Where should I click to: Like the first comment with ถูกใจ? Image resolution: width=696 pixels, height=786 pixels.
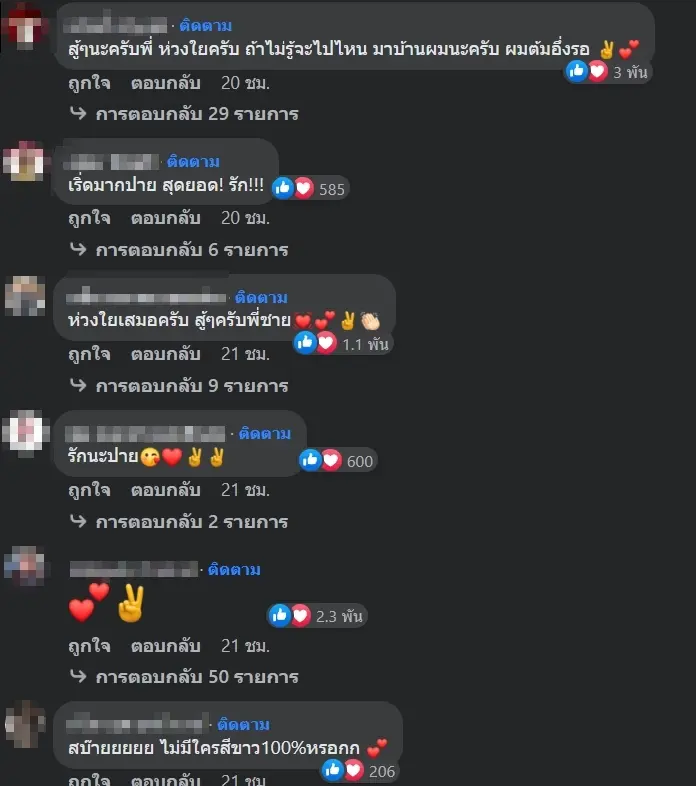pyautogui.click(x=89, y=83)
